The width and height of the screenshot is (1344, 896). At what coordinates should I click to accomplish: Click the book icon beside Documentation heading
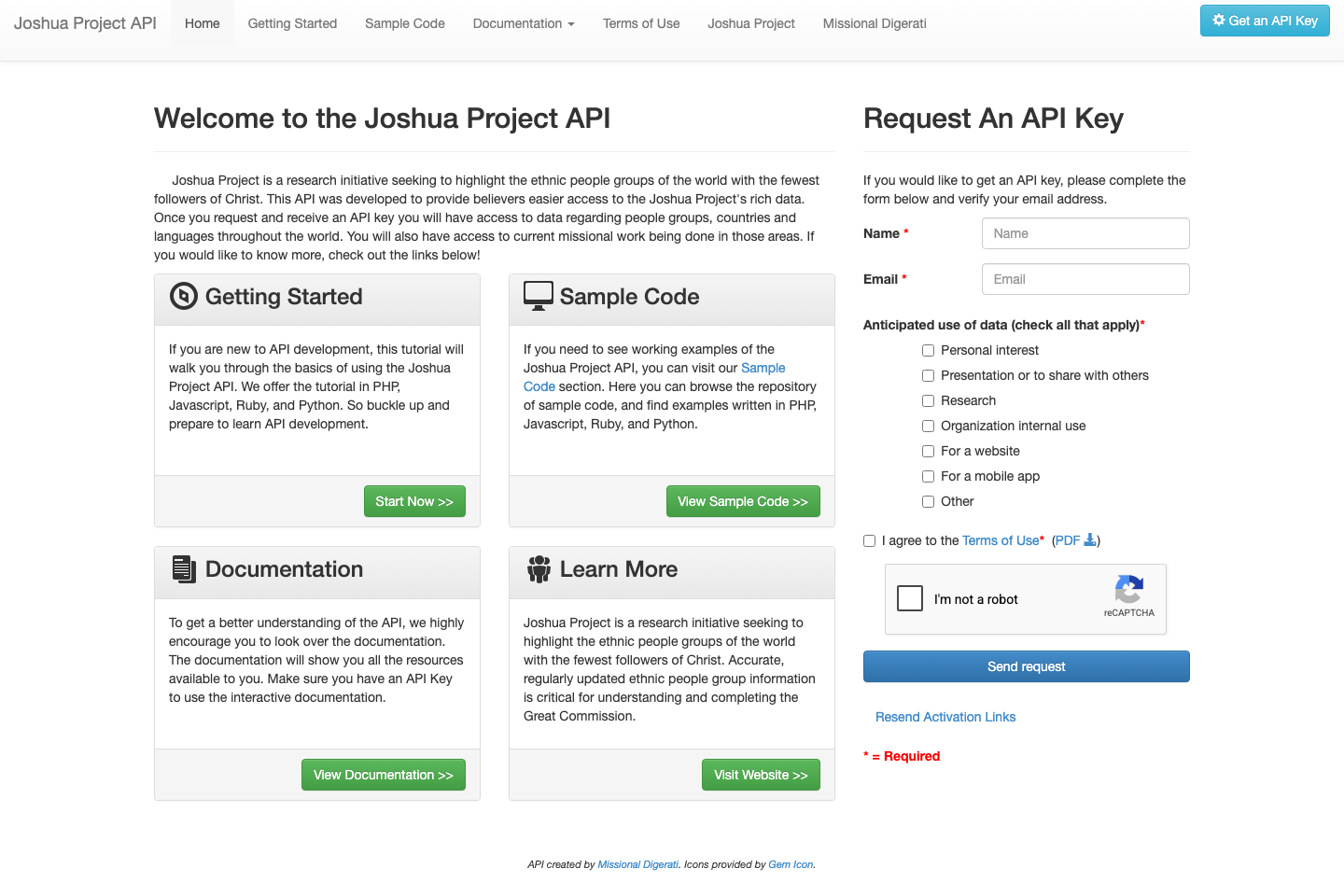pos(184,568)
